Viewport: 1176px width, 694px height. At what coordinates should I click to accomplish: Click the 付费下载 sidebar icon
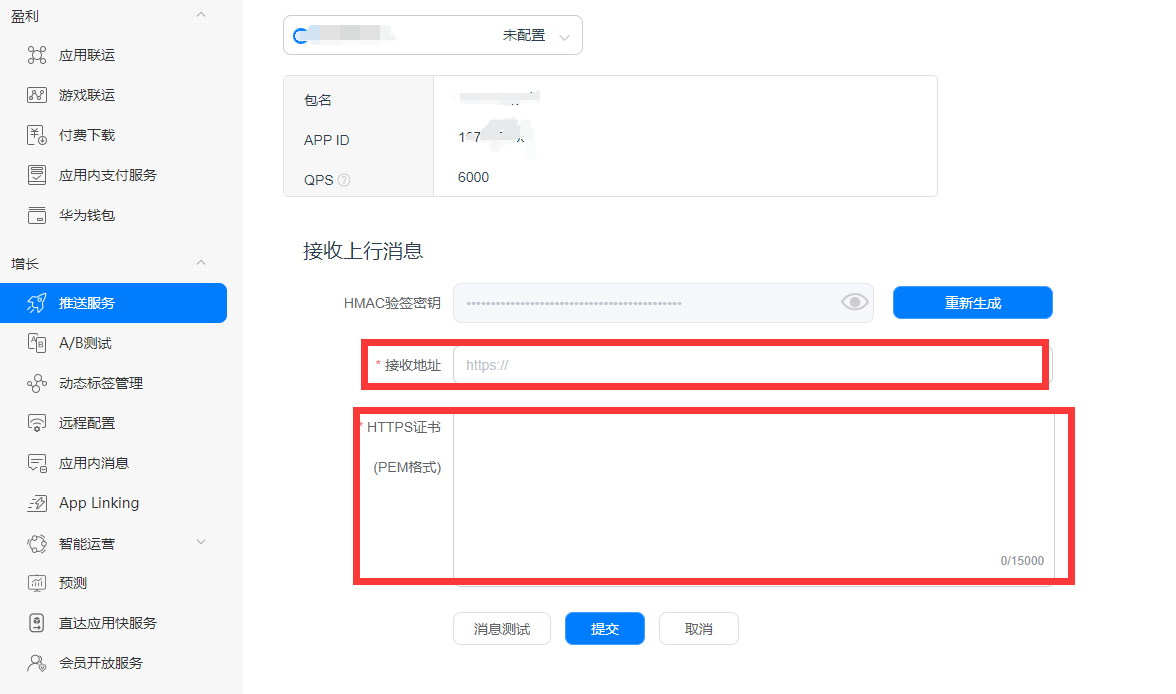point(37,135)
